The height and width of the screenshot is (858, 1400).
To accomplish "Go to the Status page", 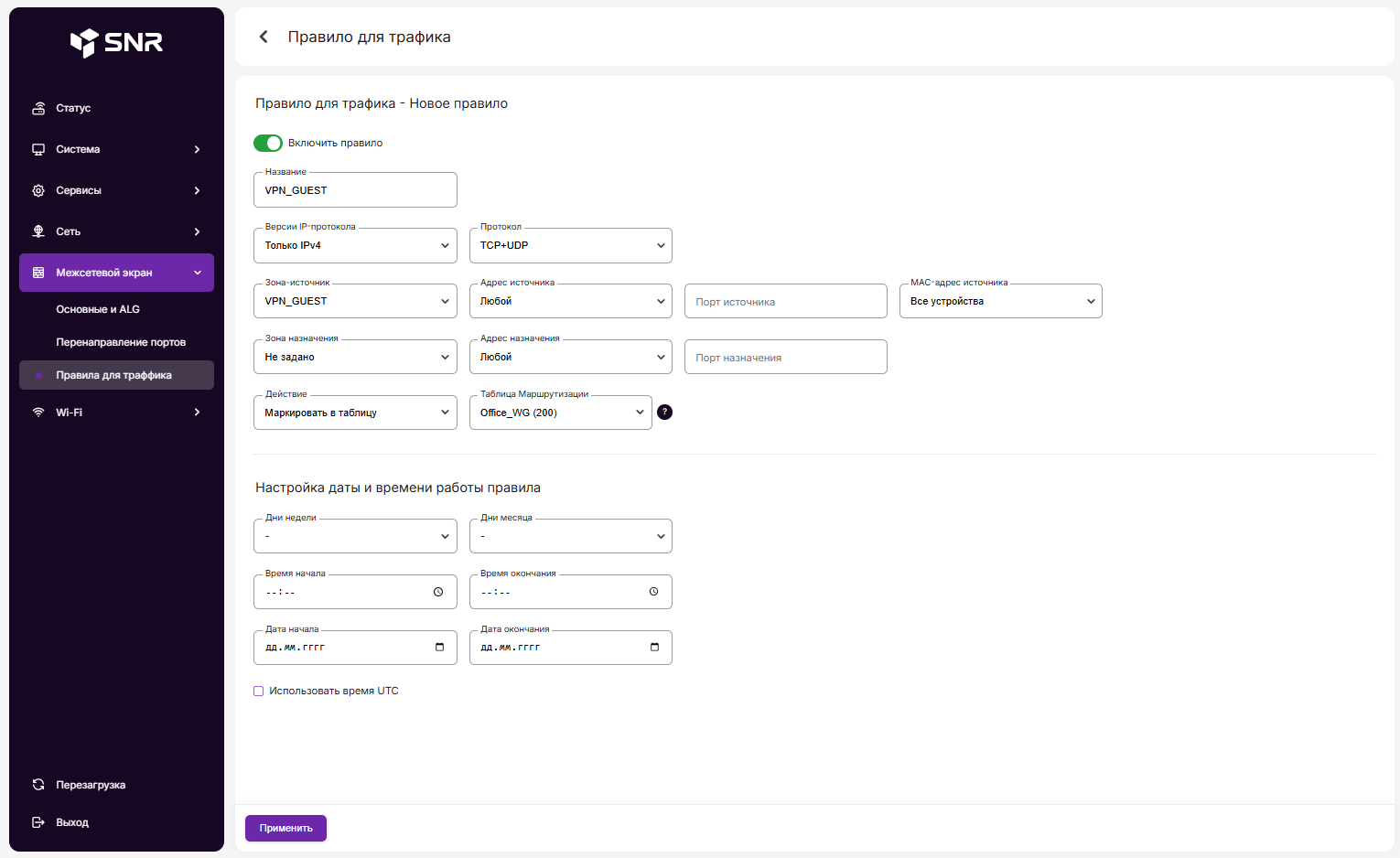I will click(x=73, y=108).
